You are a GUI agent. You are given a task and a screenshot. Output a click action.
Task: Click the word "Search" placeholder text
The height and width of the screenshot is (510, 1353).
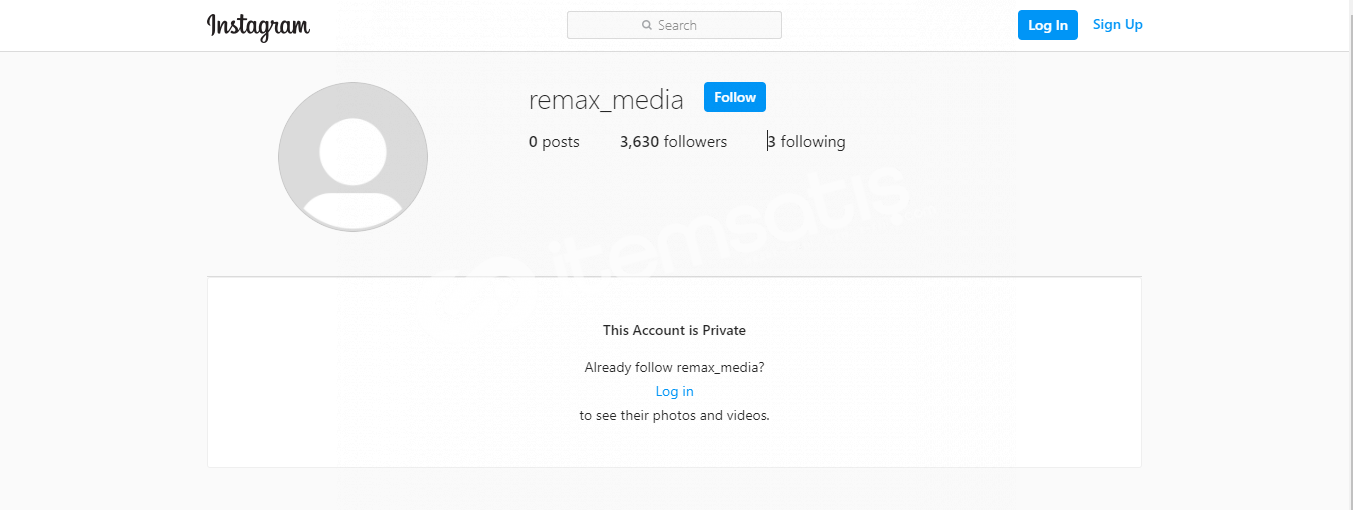click(677, 25)
